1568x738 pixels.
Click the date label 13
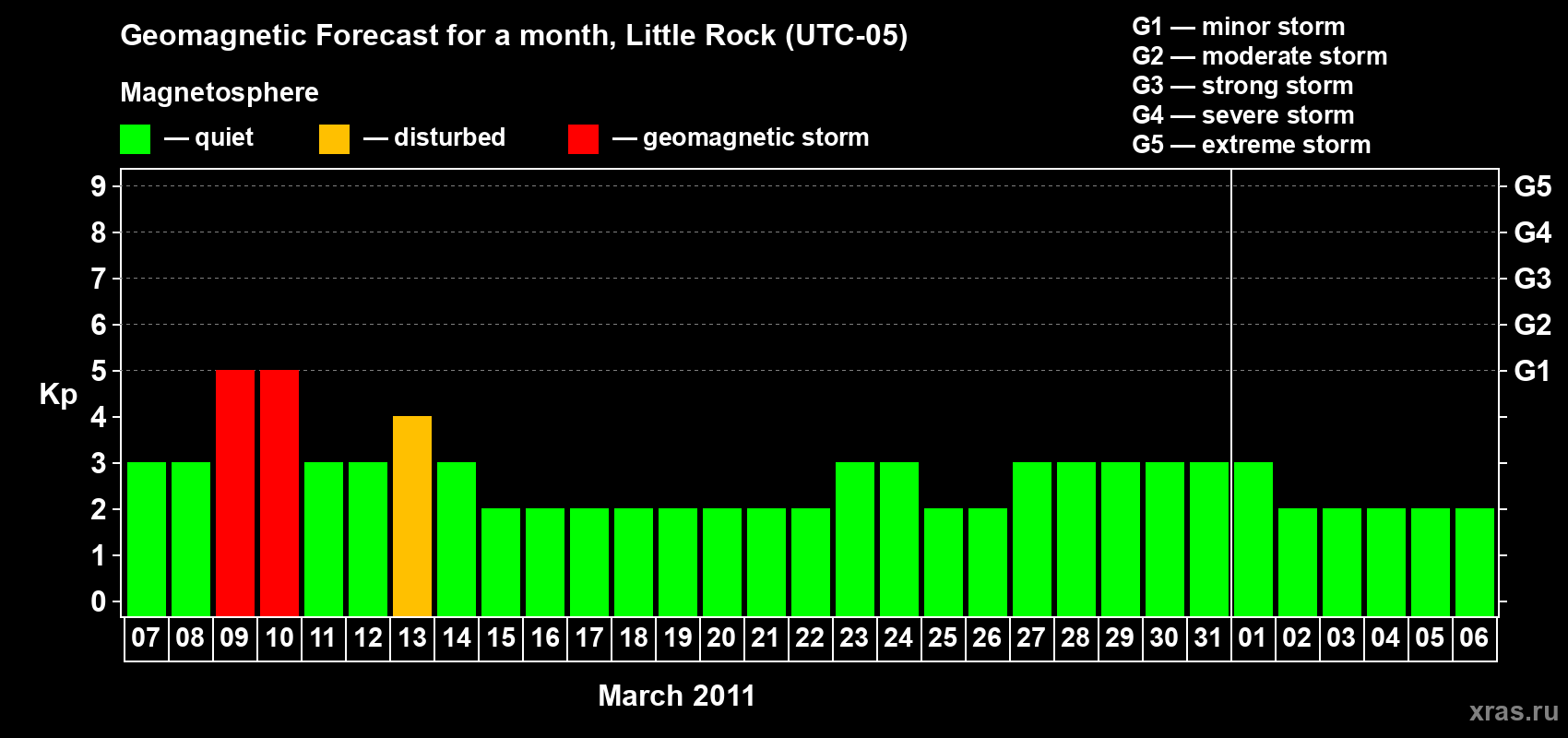point(411,638)
